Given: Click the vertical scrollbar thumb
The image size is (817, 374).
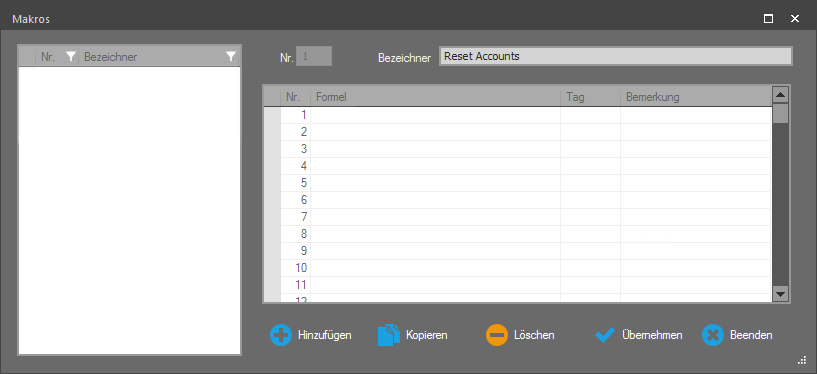Looking at the screenshot, I should (x=780, y=113).
